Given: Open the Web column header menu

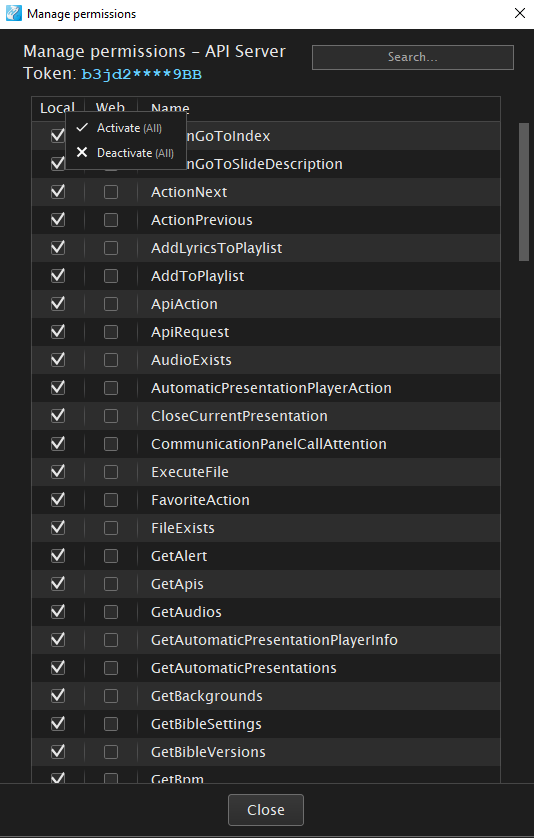Looking at the screenshot, I should coord(111,108).
